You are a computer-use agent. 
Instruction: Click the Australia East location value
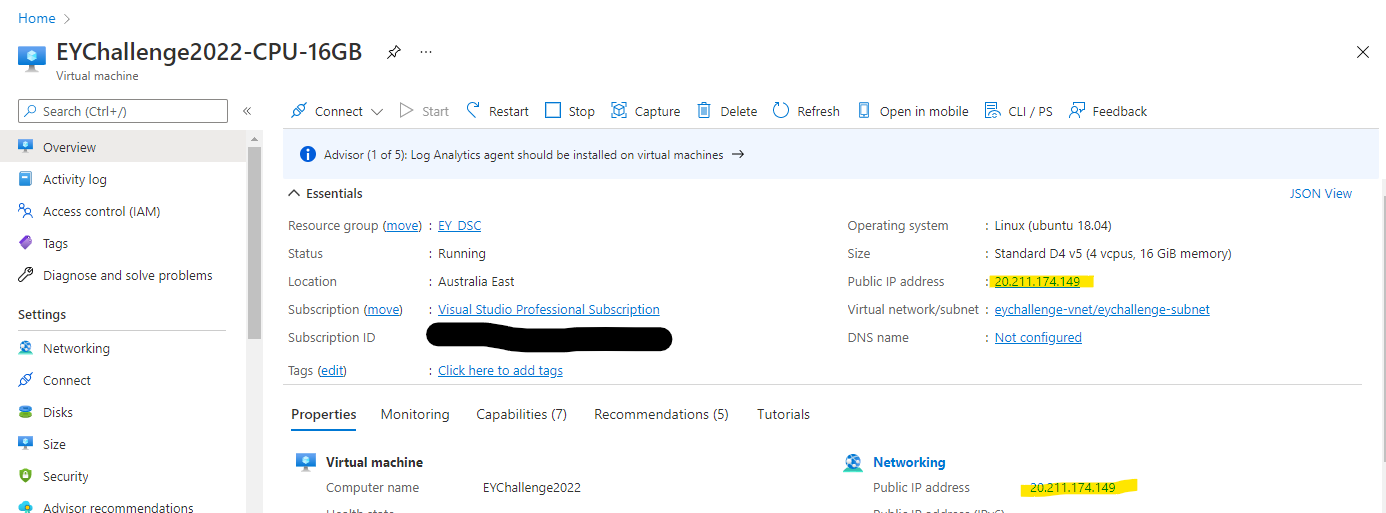476,281
